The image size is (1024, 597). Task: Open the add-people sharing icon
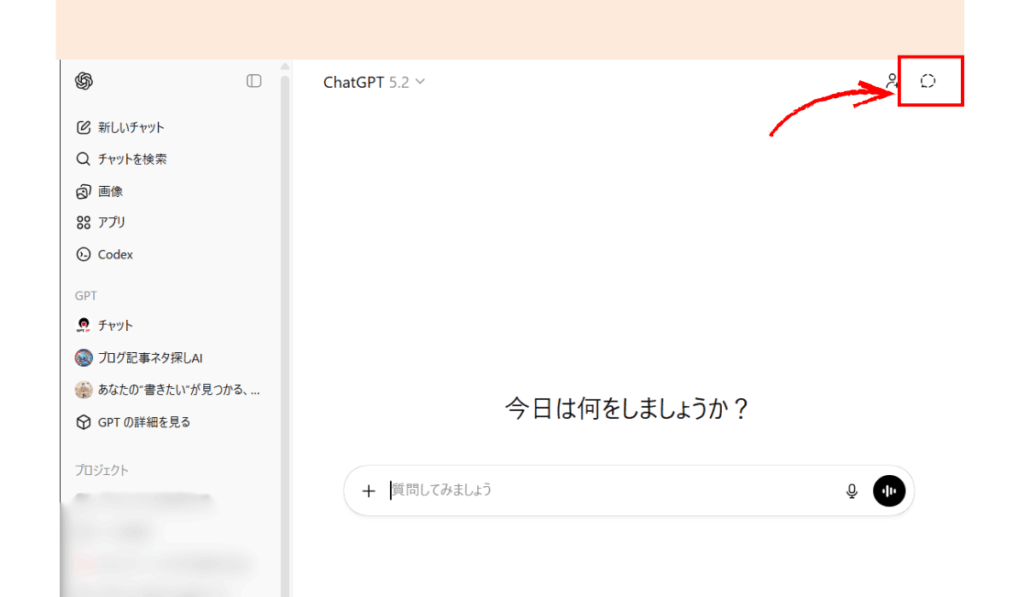point(893,81)
